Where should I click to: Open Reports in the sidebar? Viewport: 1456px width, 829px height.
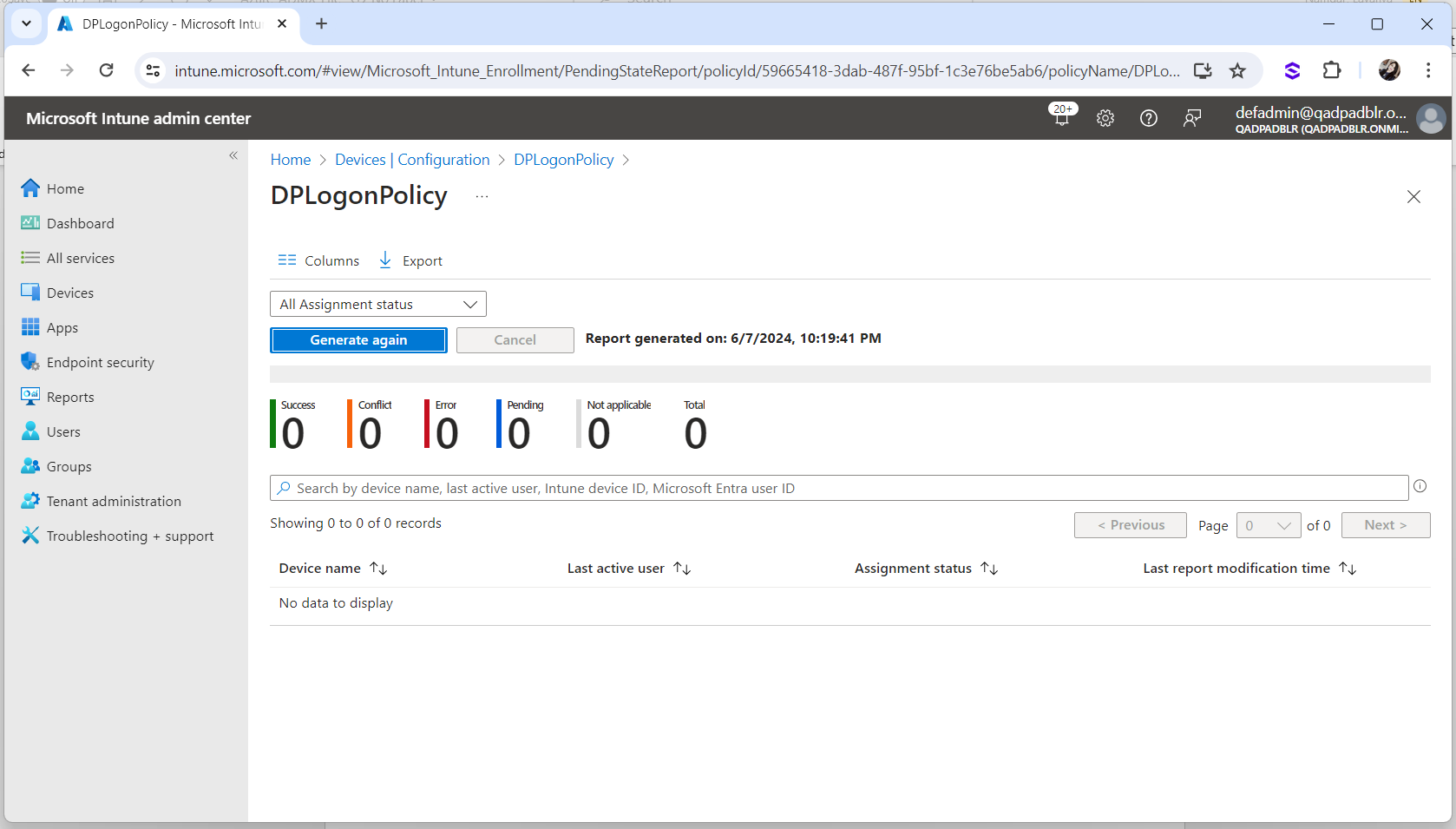(57, 397)
